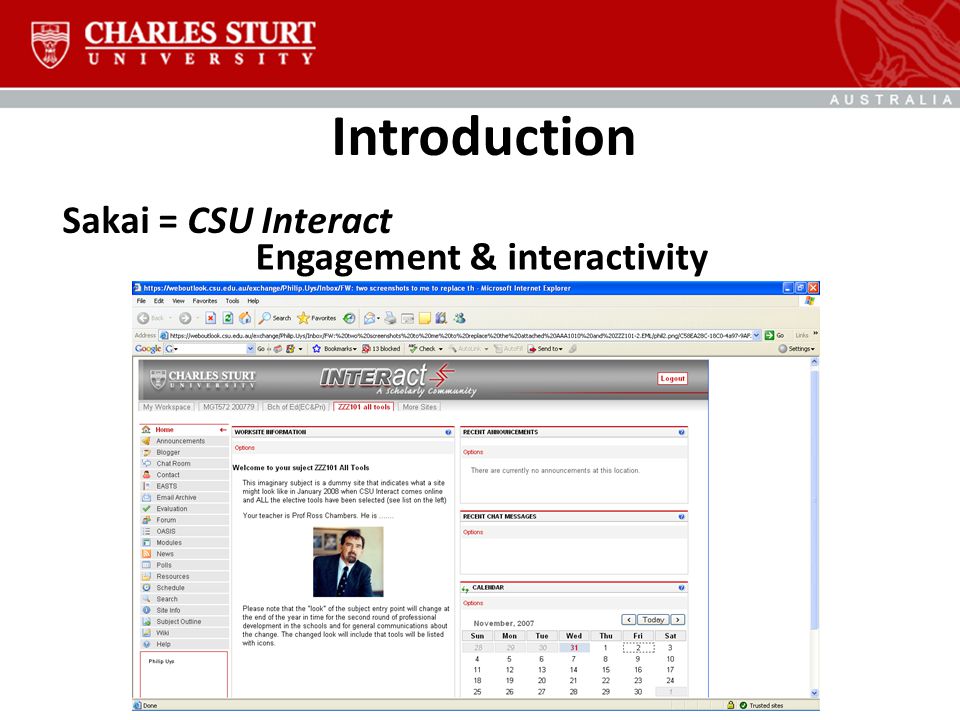Image resolution: width=960 pixels, height=720 pixels.
Task: Click help icon in Recent Chat Messages header
Action: point(681,517)
